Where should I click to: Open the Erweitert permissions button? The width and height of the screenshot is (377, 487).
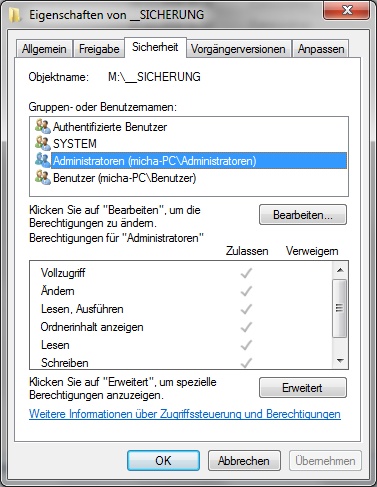click(303, 388)
